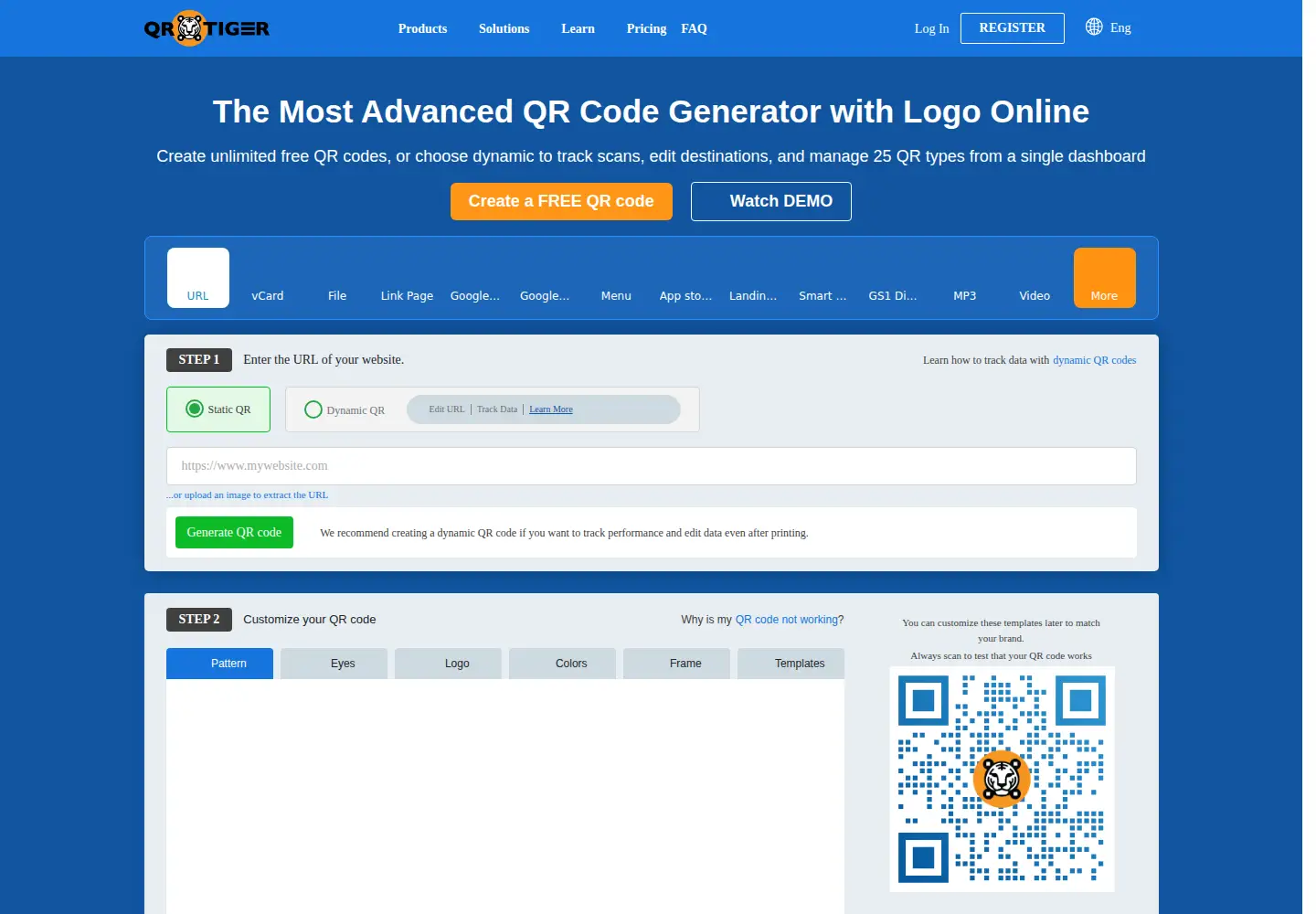This screenshot has height=914, width=1316.
Task: Click the Log In link
Action: [931, 28]
